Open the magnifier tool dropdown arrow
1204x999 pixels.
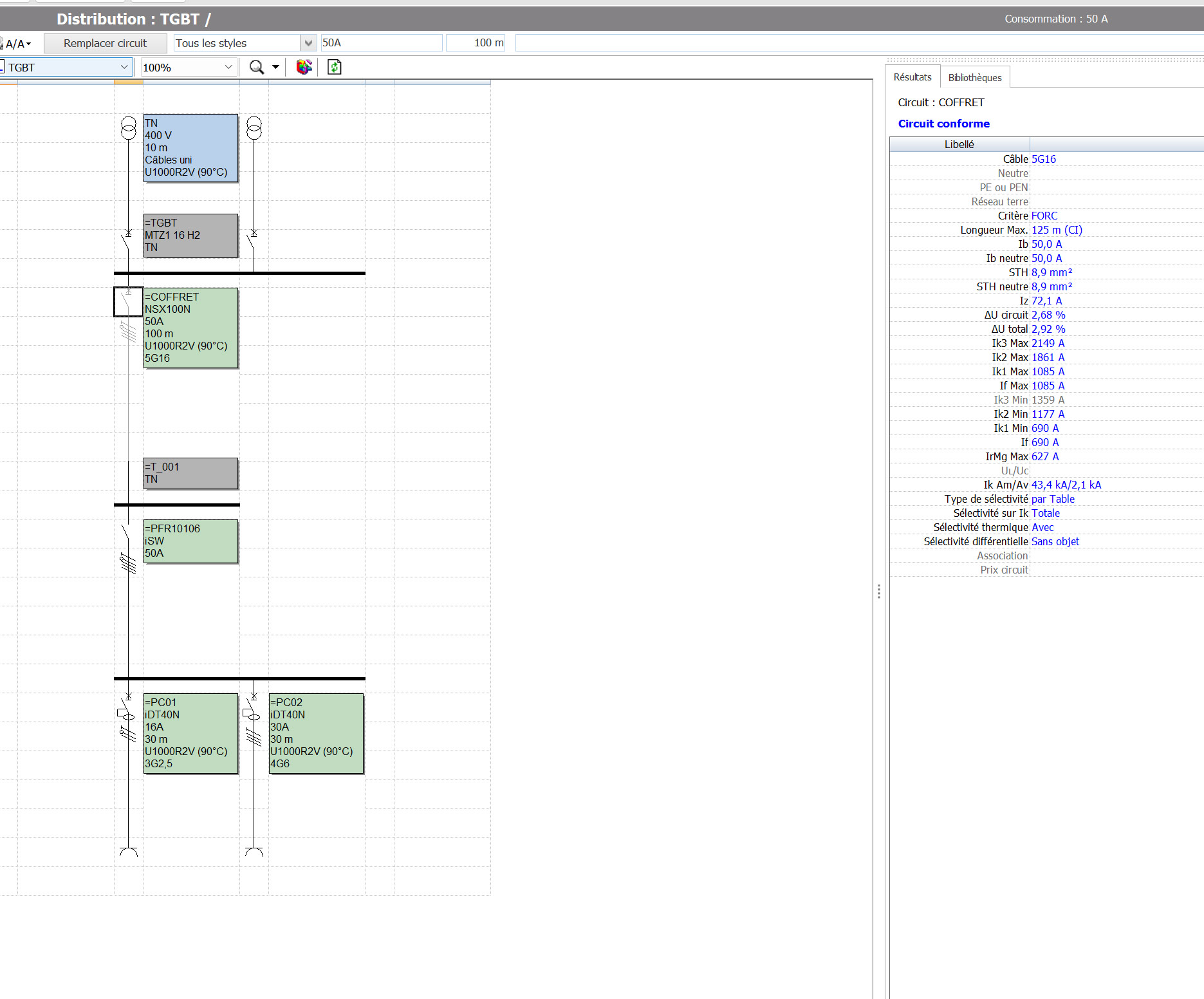point(276,67)
